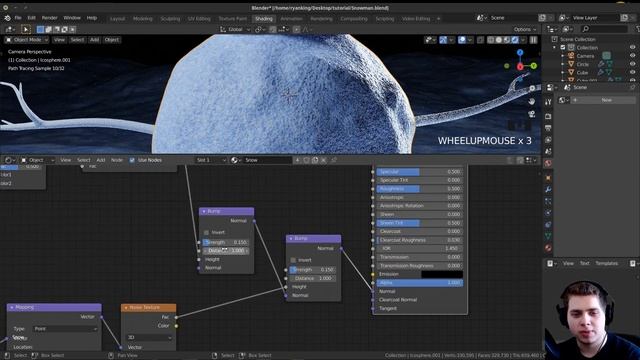
Task: Open the Physics properties tab
Action: (548, 213)
